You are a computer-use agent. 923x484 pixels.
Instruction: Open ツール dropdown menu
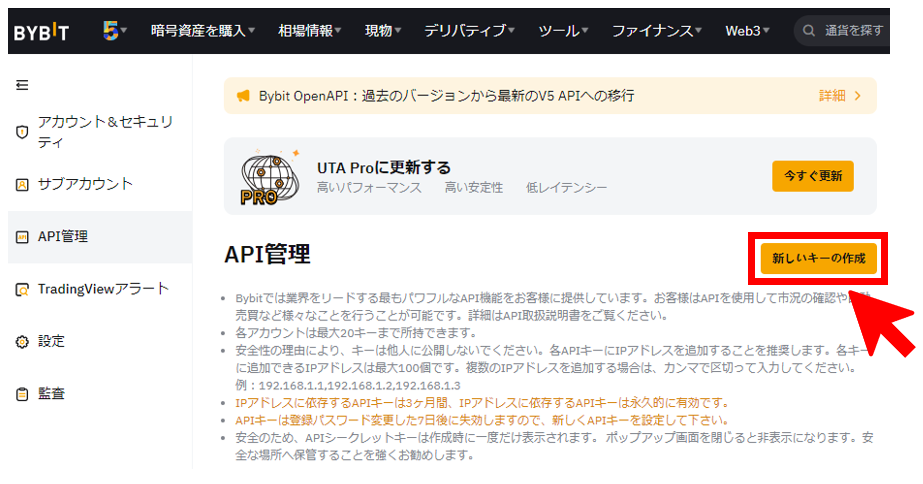[563, 31]
